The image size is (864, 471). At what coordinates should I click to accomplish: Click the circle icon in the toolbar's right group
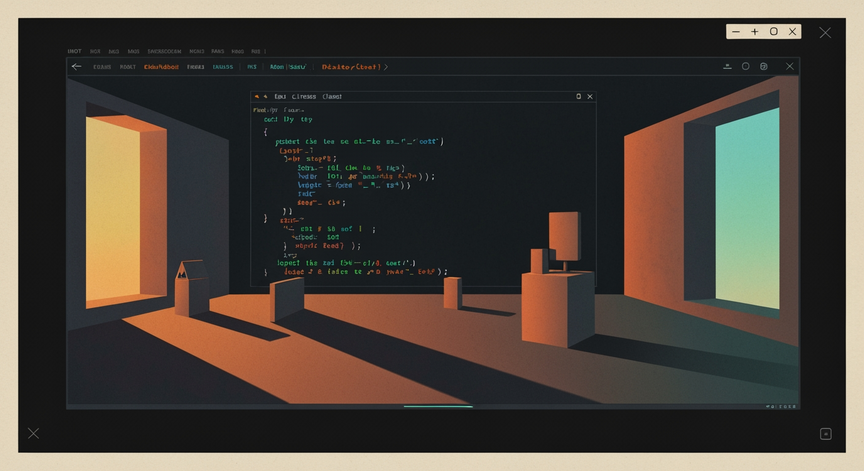[746, 66]
